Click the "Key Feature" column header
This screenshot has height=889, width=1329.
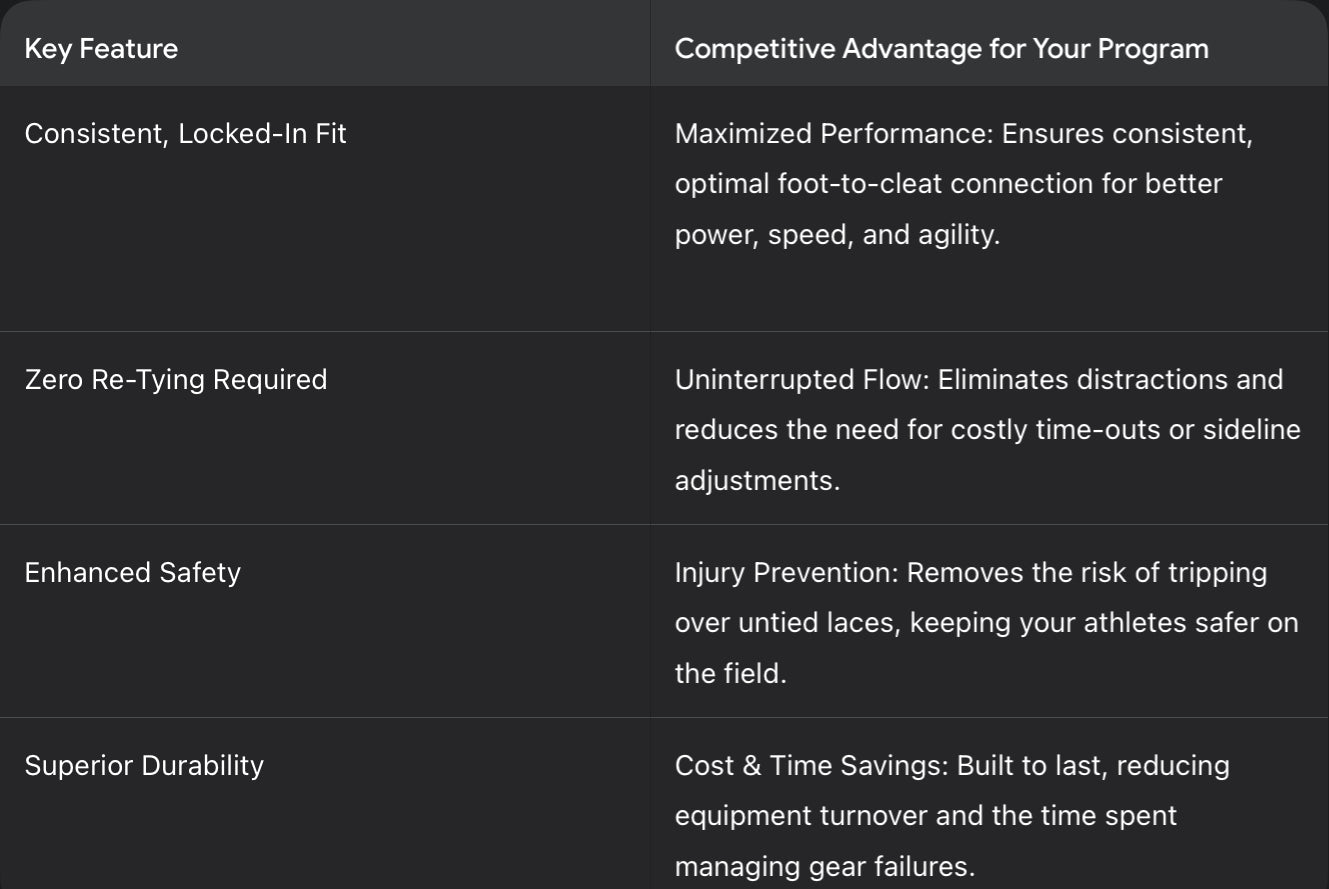pyautogui.click(x=101, y=48)
